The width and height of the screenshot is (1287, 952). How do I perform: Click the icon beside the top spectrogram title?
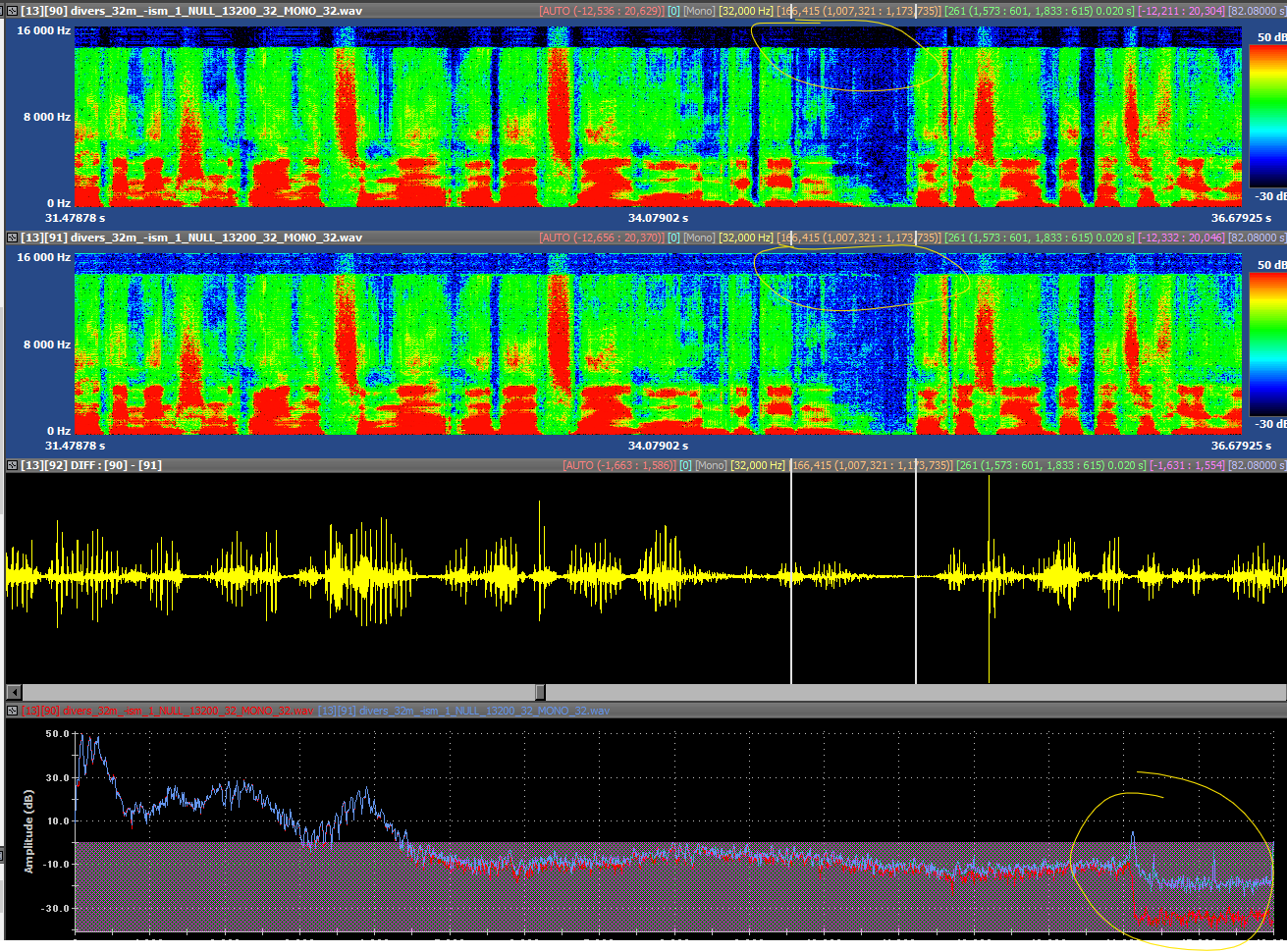coord(12,10)
